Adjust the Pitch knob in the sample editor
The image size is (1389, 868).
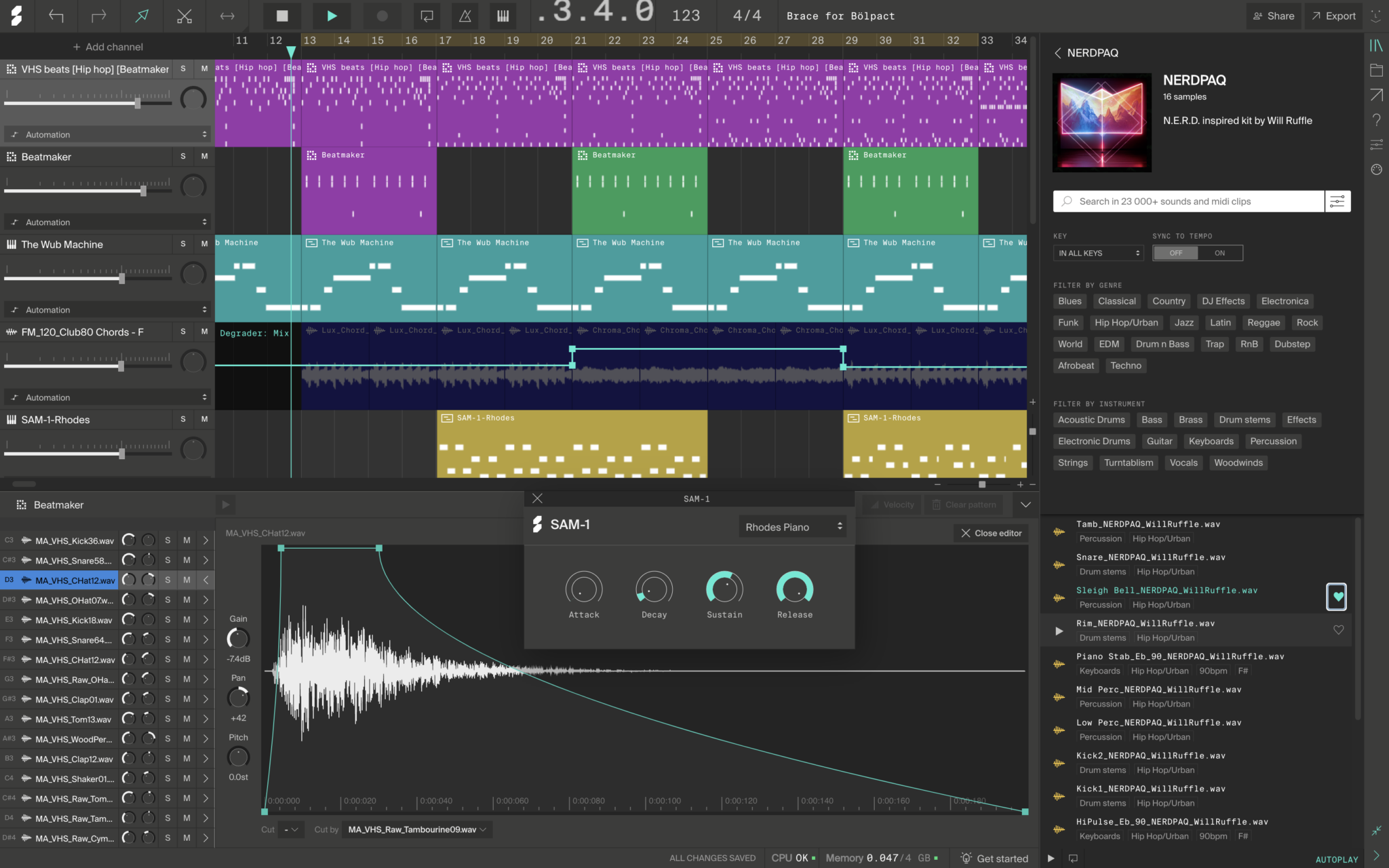pos(238,757)
